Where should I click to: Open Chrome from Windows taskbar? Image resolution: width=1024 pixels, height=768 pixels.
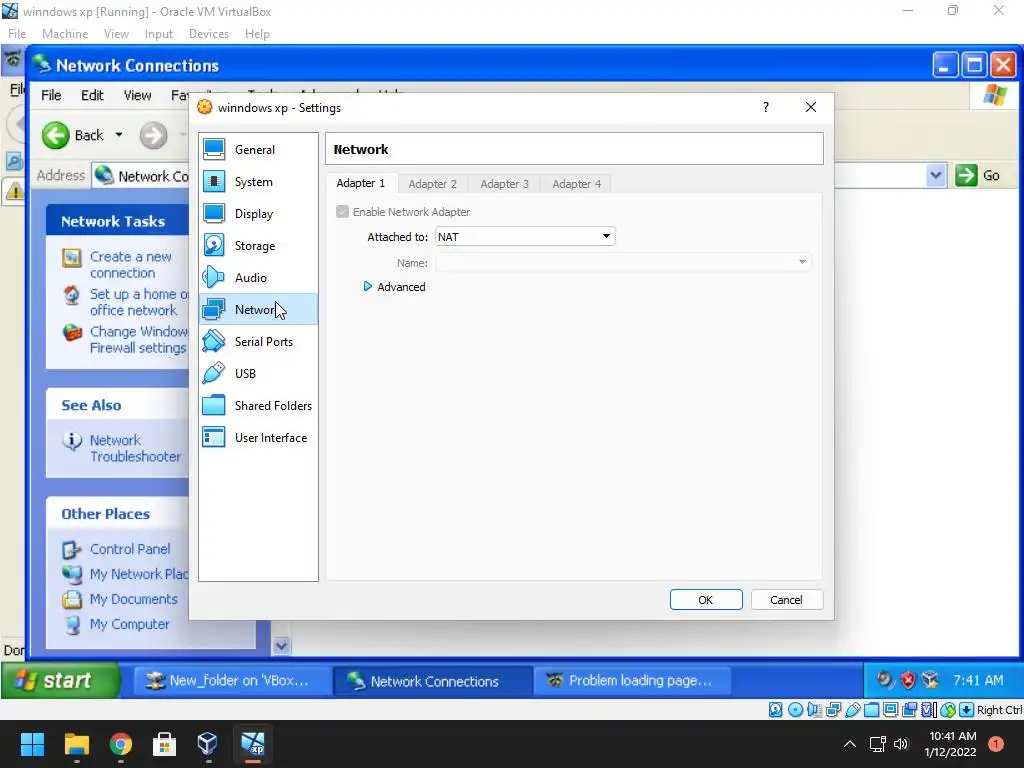121,744
